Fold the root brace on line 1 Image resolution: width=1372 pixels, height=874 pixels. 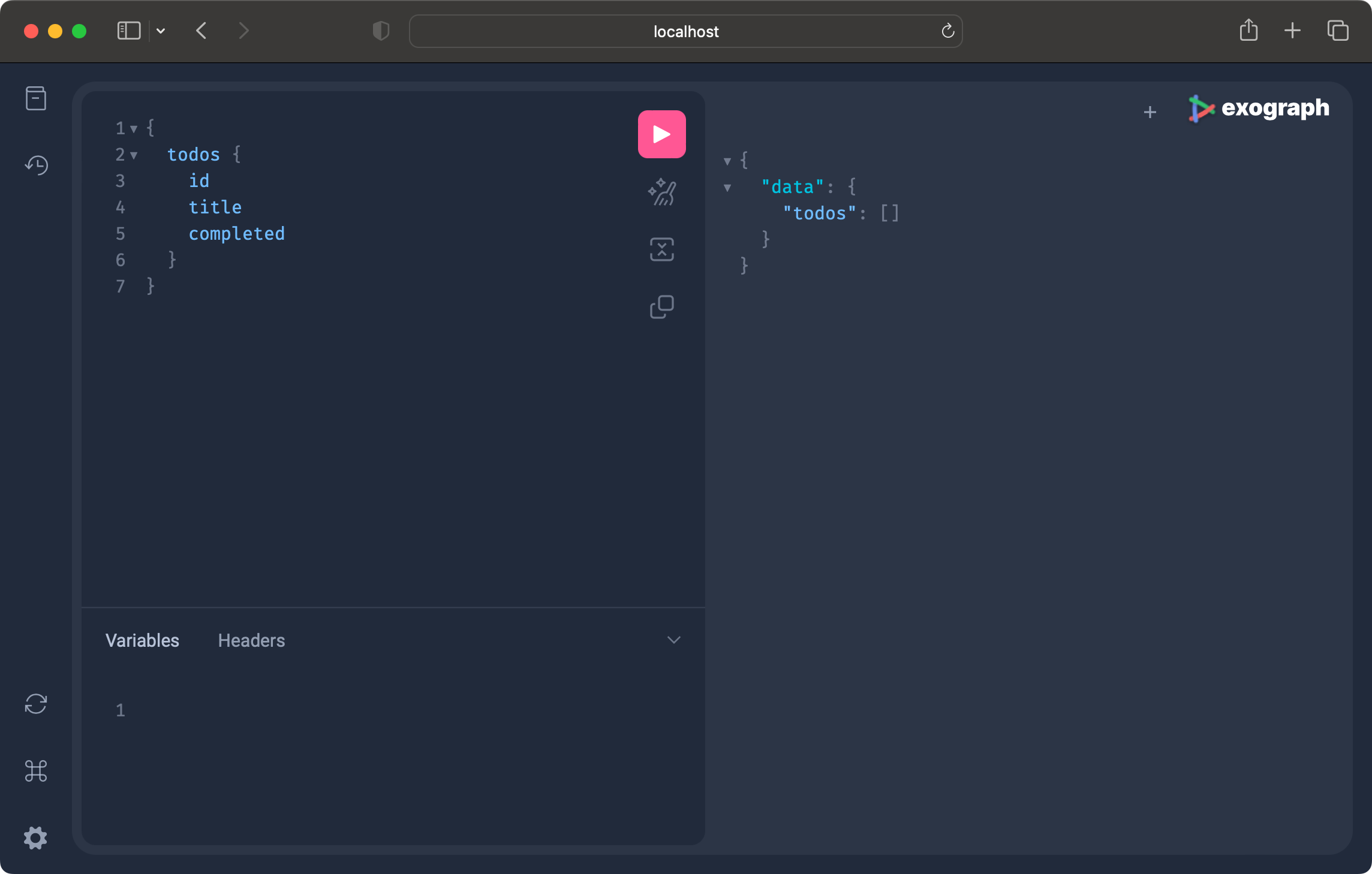pos(134,129)
